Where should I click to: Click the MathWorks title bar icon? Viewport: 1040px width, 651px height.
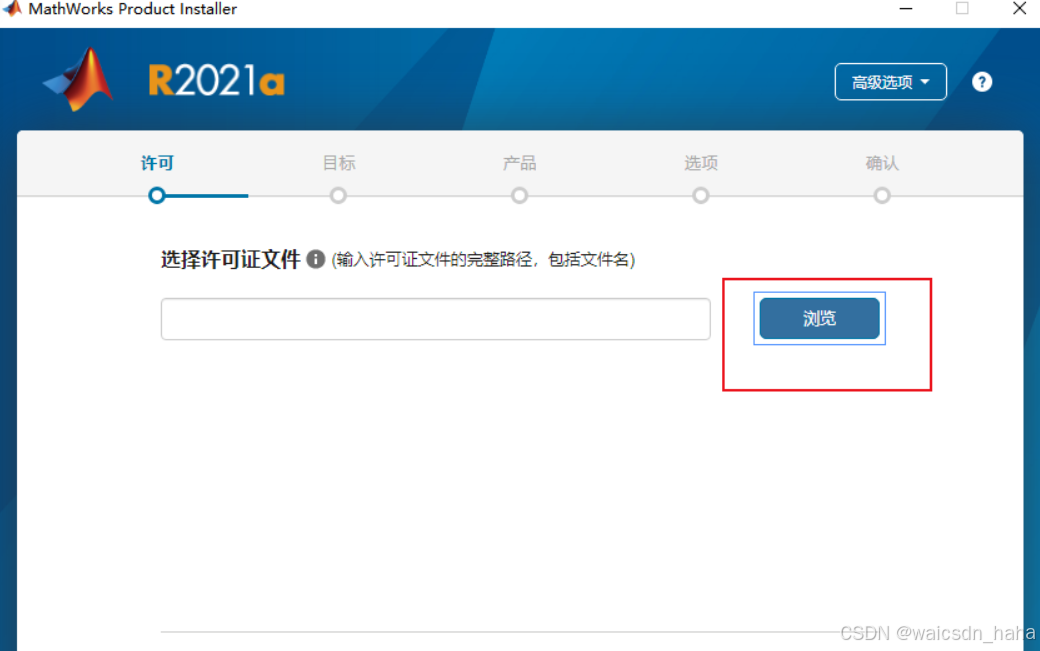tap(12, 9)
